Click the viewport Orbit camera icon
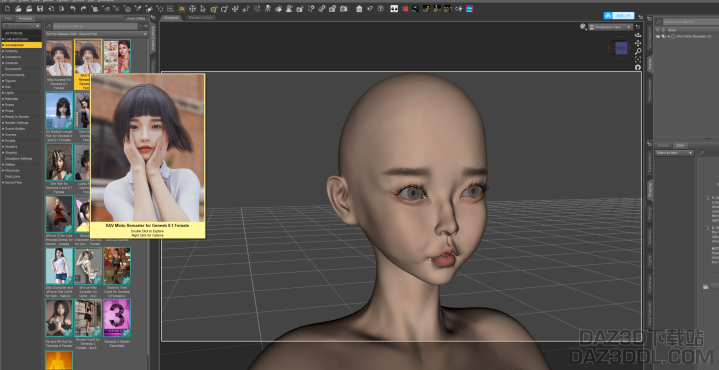 coord(638,35)
